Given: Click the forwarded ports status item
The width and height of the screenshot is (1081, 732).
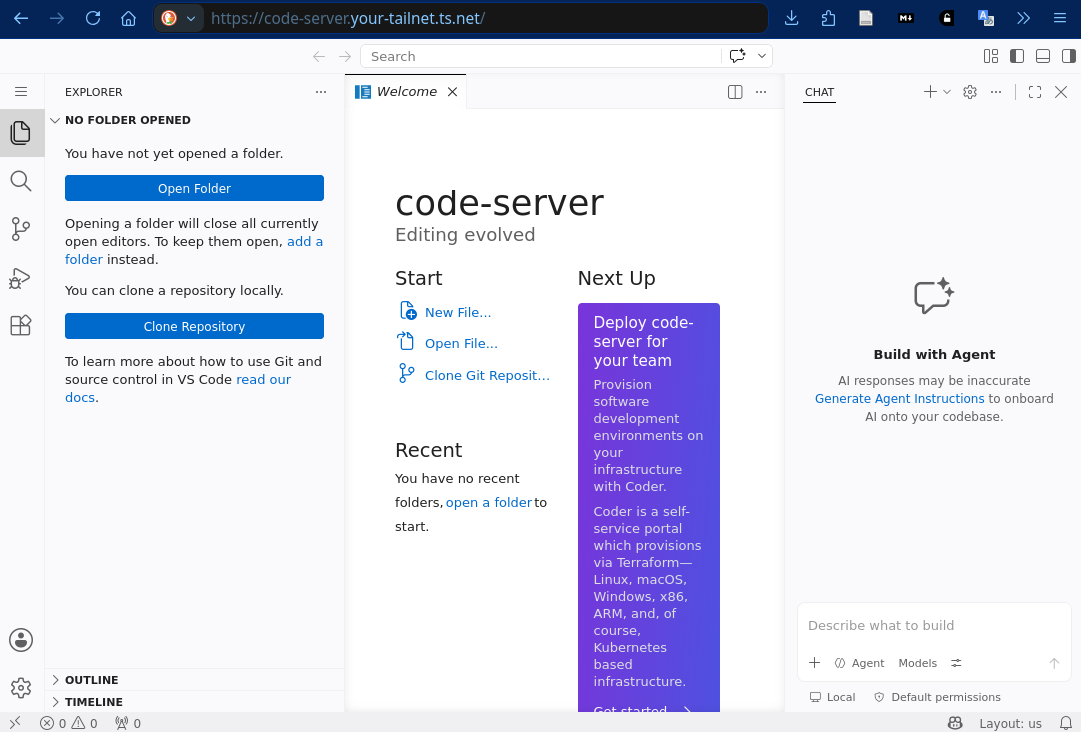Looking at the screenshot, I should (128, 723).
